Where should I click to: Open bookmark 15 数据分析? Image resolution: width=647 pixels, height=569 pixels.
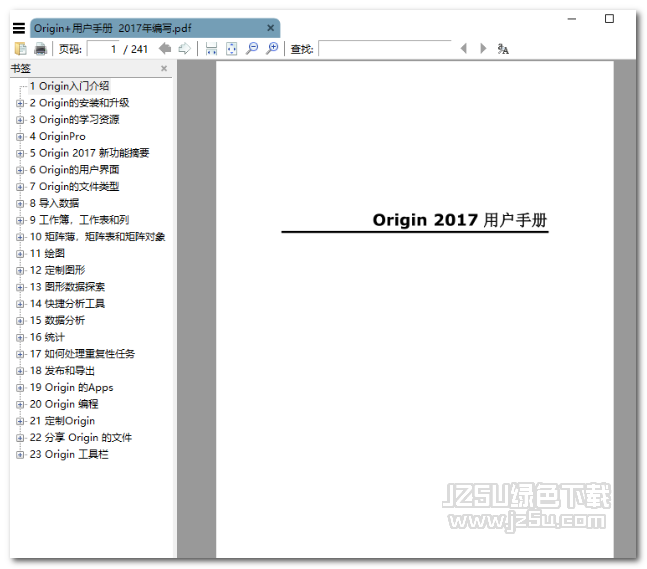[x=57, y=320]
